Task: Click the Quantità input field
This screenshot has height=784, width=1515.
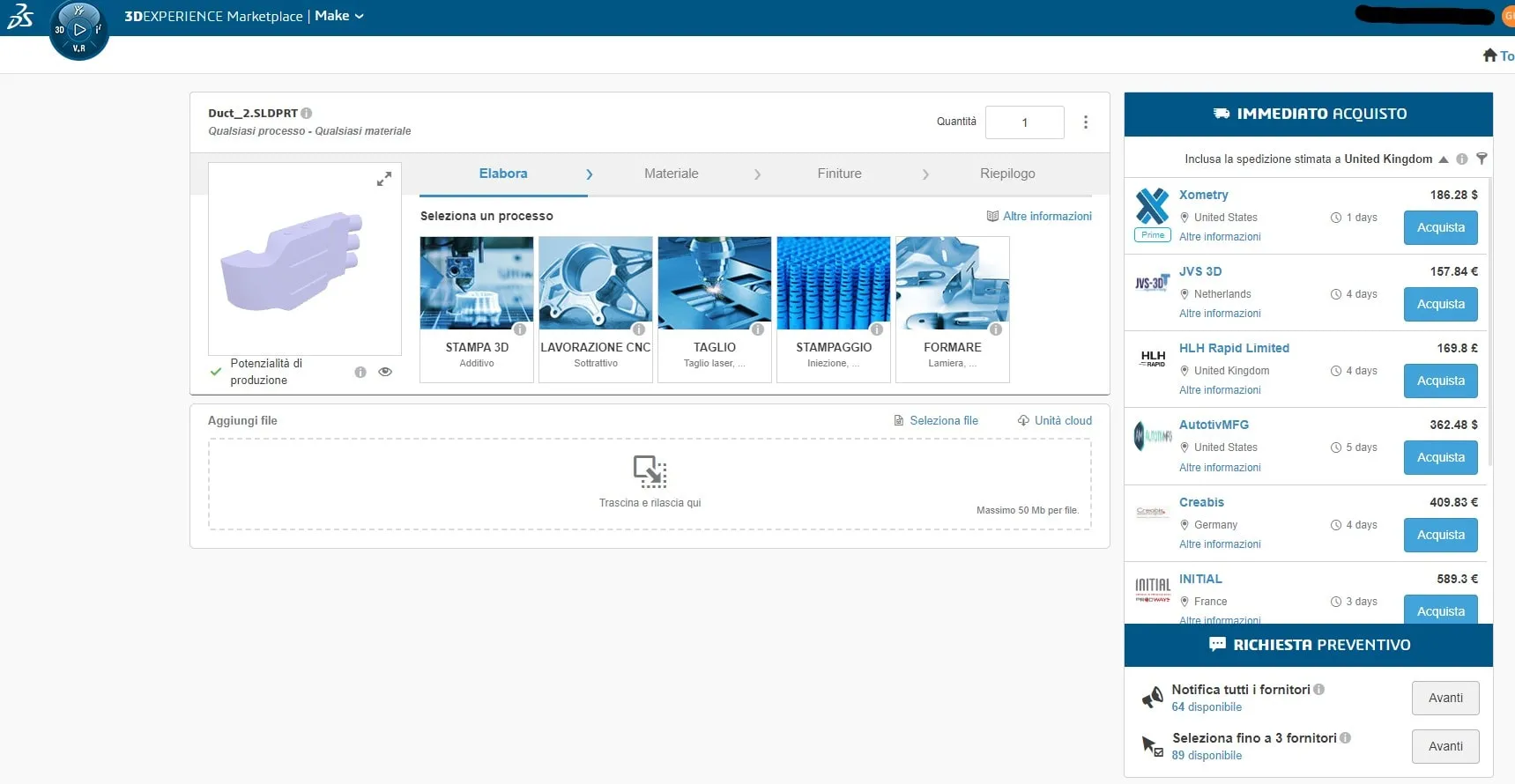Action: 1024,122
